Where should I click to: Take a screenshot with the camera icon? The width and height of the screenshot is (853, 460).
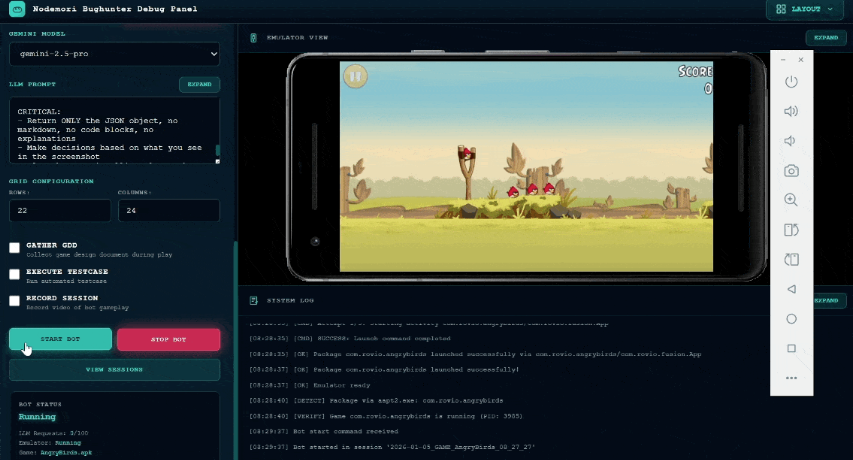point(791,171)
